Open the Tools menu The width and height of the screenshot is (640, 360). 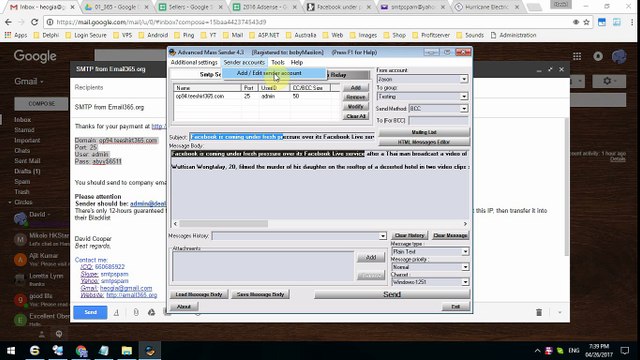(x=278, y=62)
